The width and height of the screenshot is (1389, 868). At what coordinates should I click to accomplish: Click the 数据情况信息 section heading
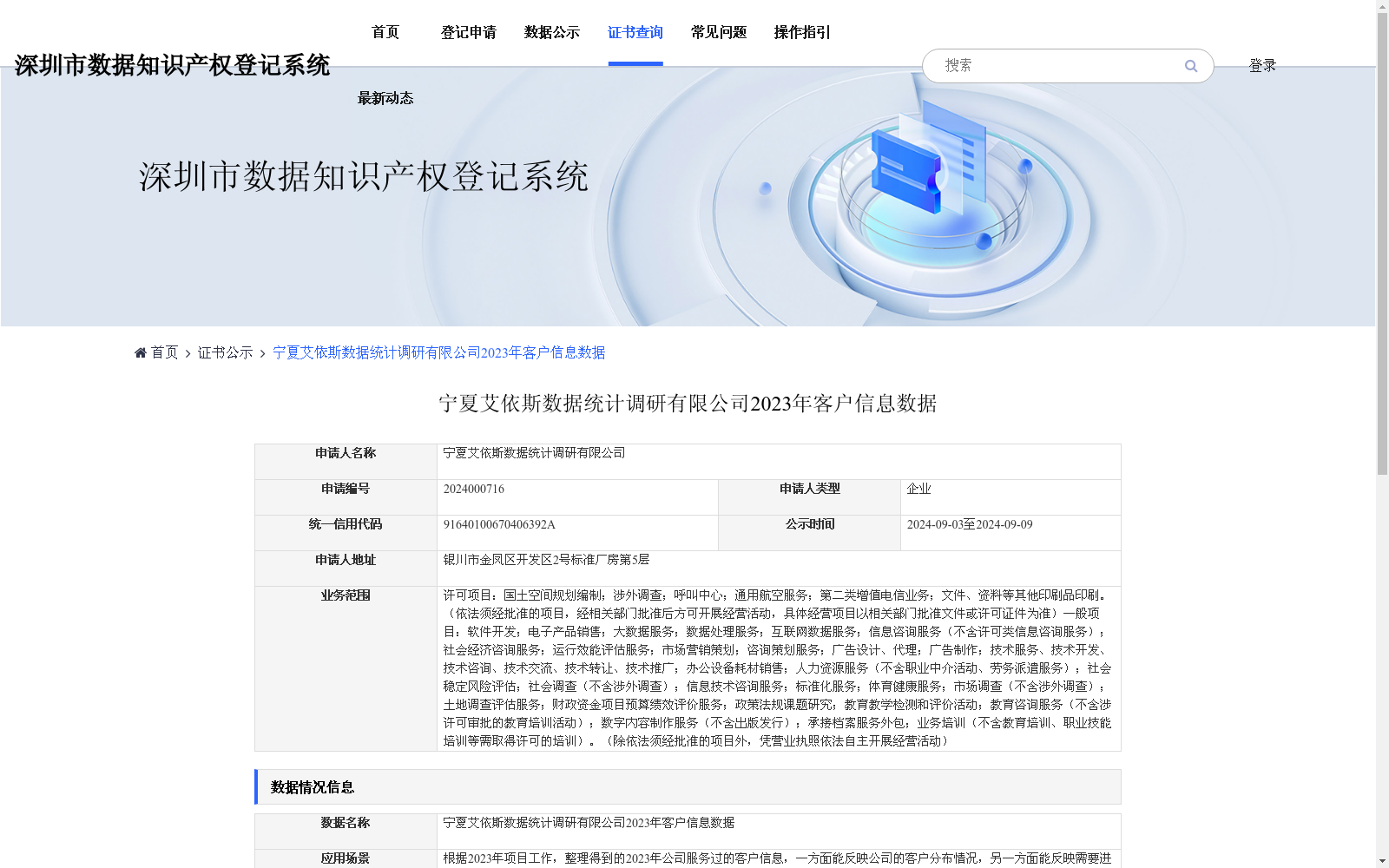(x=313, y=787)
